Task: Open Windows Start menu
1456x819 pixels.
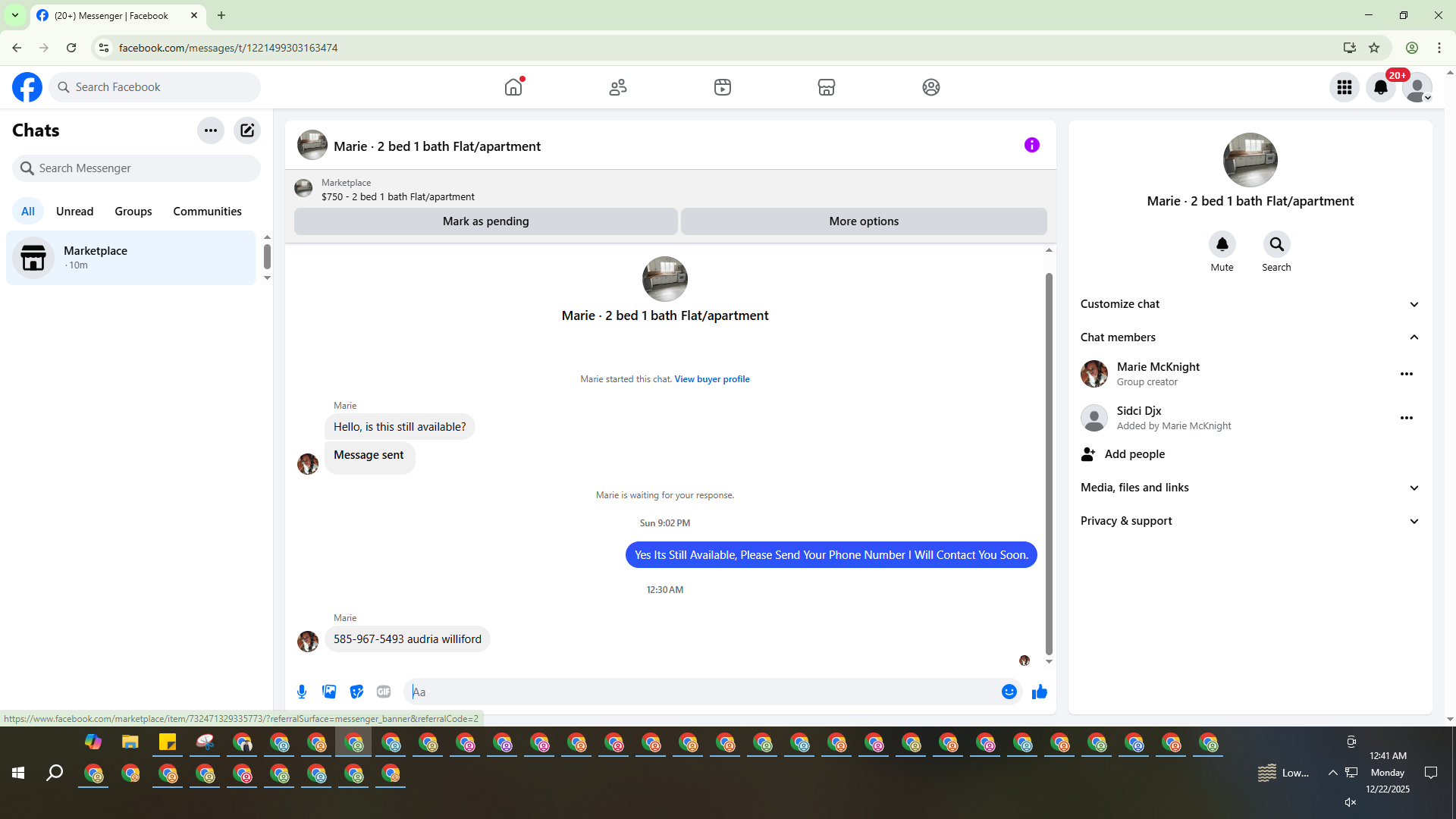Action: [18, 773]
